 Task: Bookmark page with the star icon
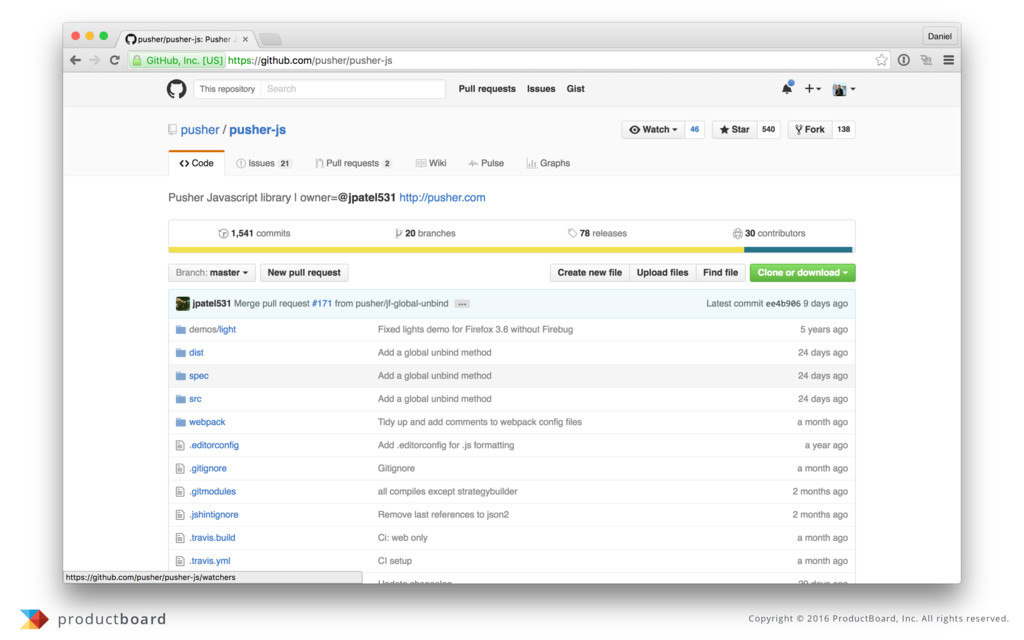point(881,60)
